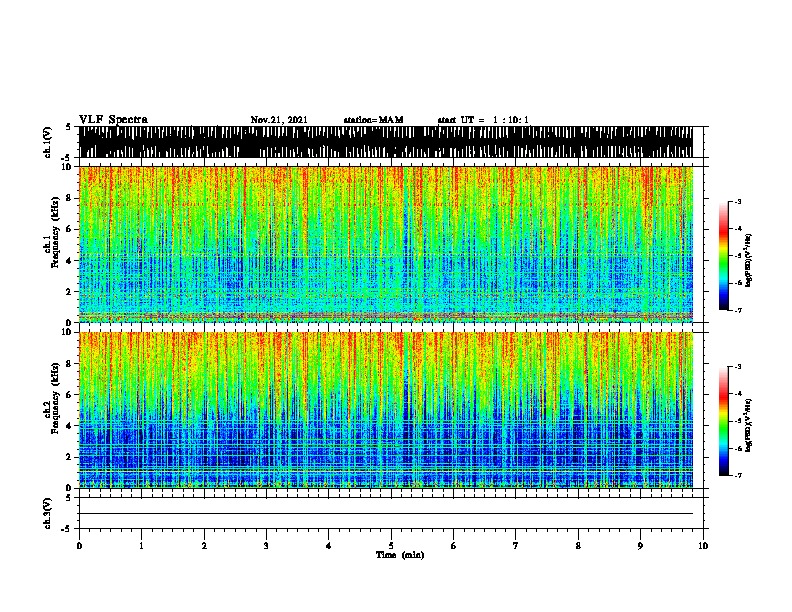This screenshot has width=792, height=612.
Task: Click time axis tick label "8"
Action: [x=578, y=546]
